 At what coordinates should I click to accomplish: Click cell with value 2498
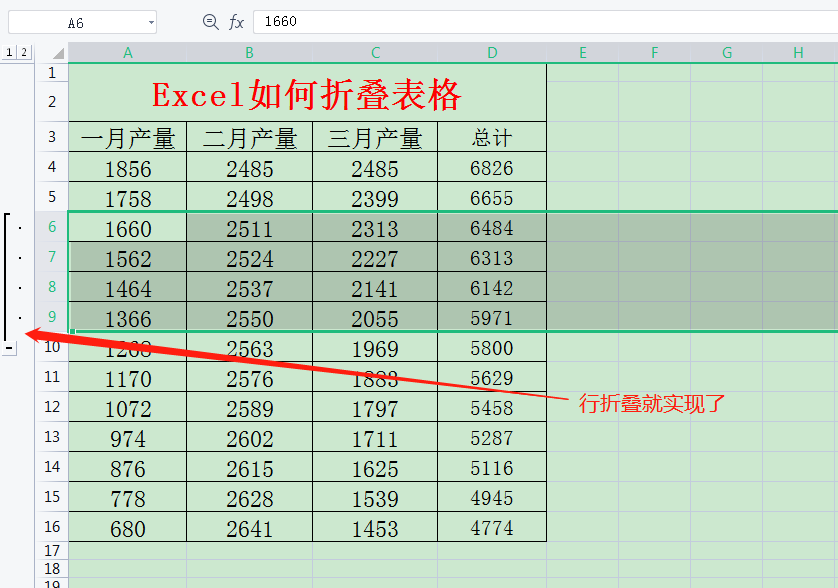click(250, 197)
